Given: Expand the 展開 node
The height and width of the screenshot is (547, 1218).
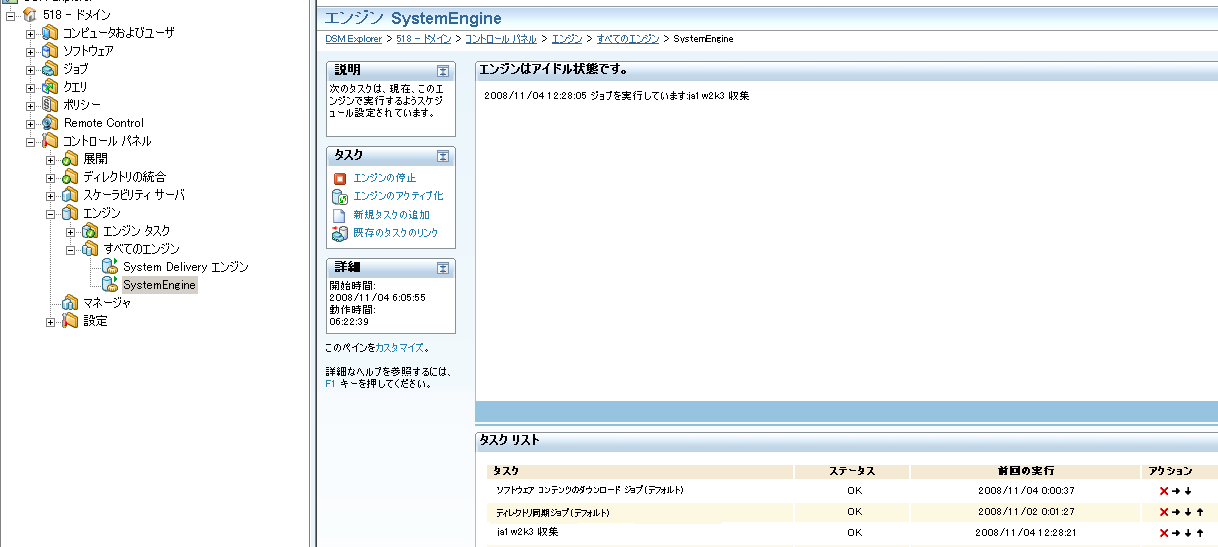Looking at the screenshot, I should (51, 159).
